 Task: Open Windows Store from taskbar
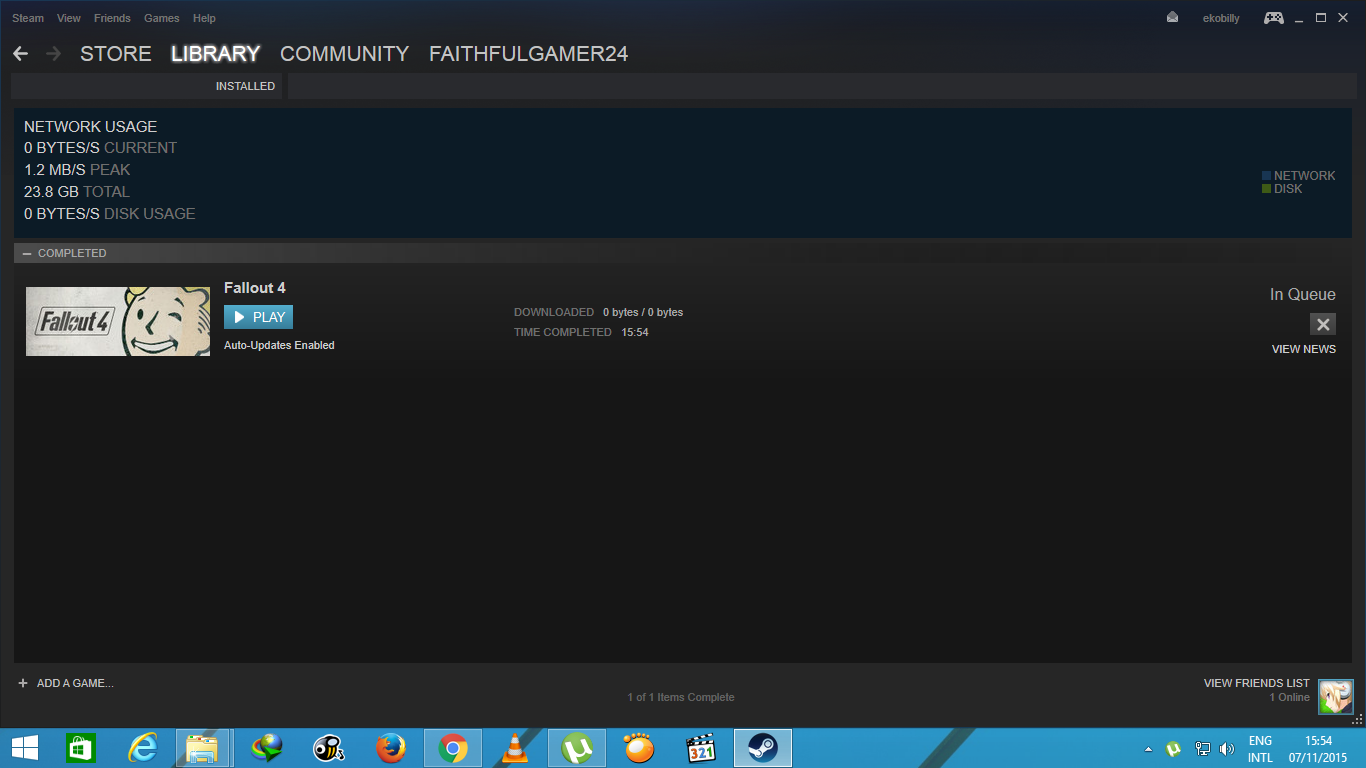81,748
